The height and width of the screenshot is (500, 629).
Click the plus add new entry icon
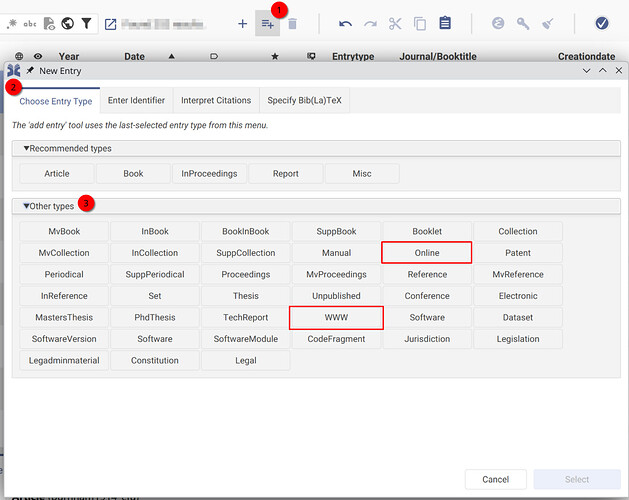tap(242, 24)
